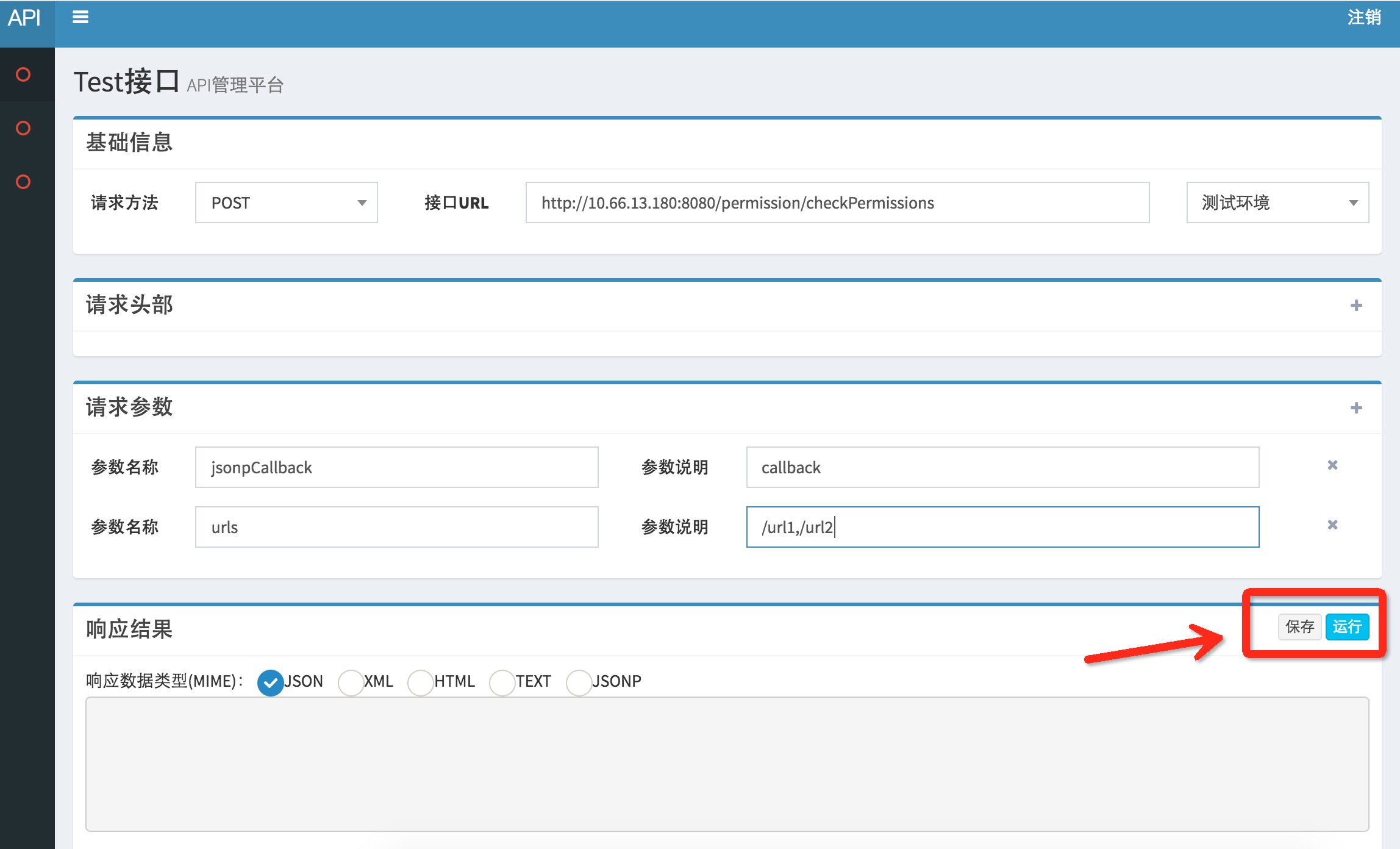
Task: Click the second red circle sidebar icon
Action: pos(23,128)
